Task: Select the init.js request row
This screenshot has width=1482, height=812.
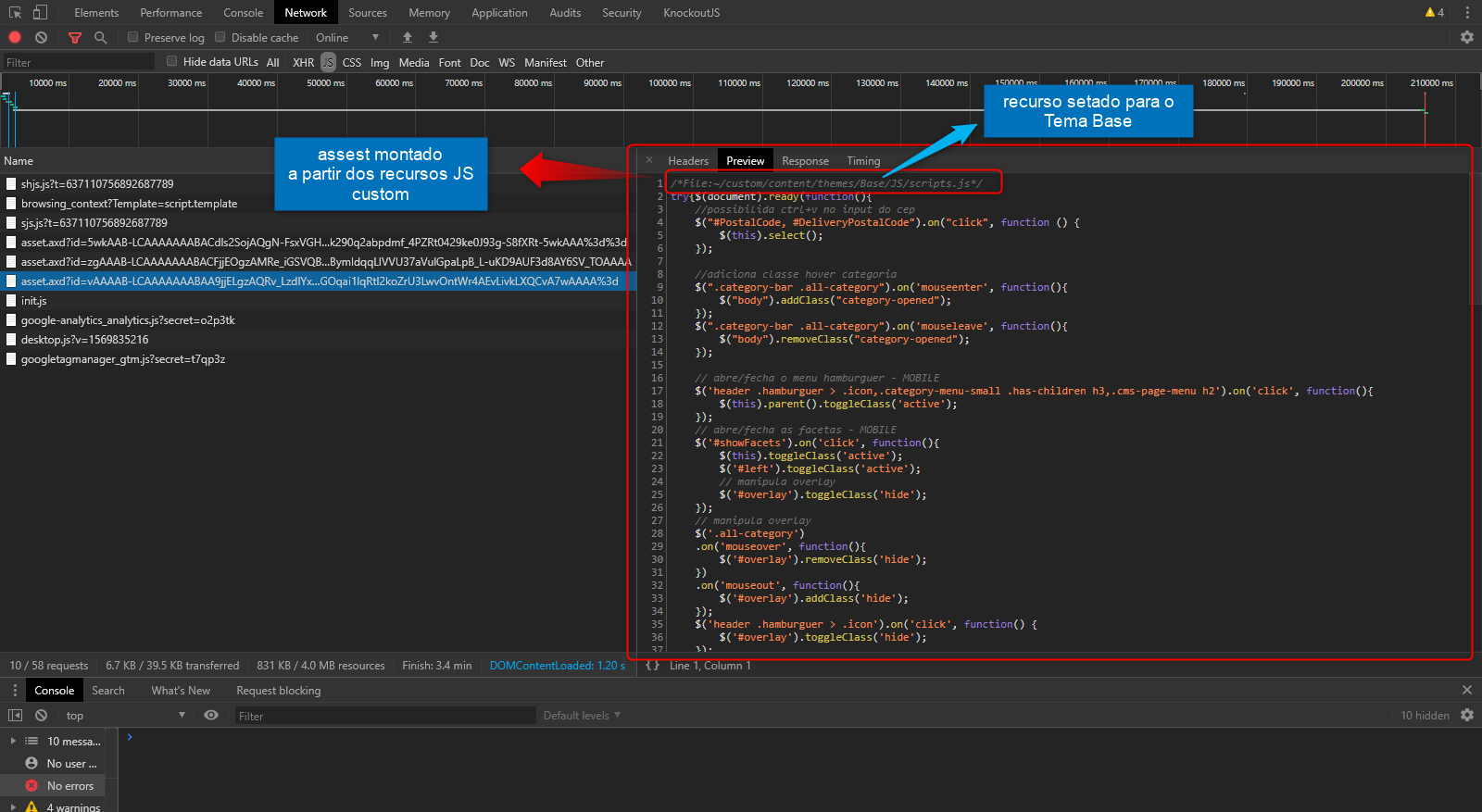Action: (x=318, y=300)
